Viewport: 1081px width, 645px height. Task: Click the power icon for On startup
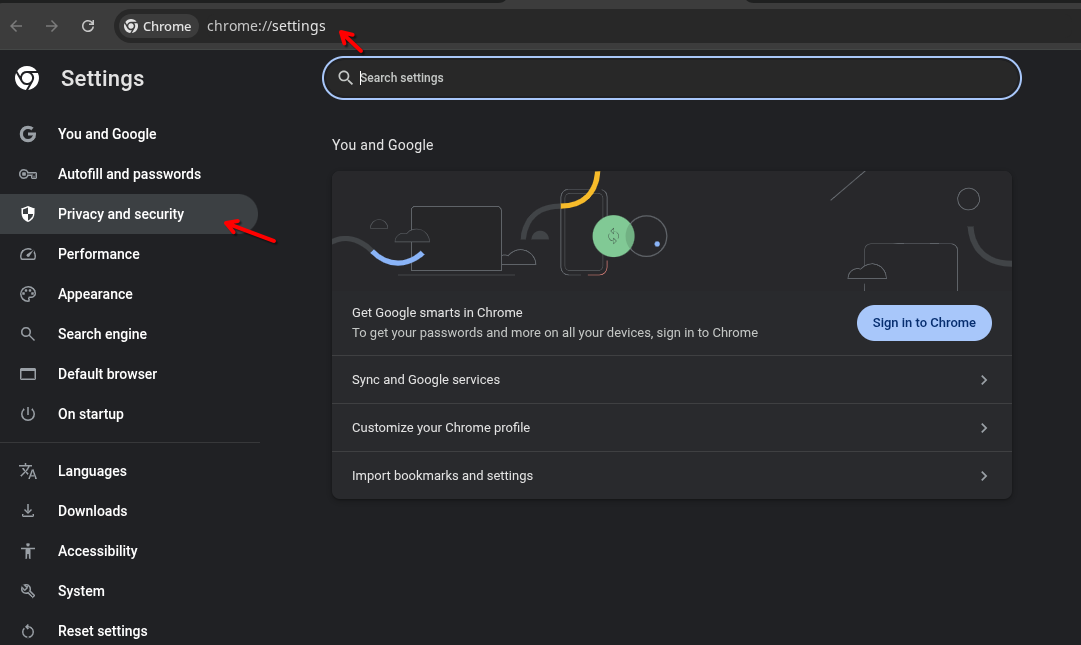(28, 413)
